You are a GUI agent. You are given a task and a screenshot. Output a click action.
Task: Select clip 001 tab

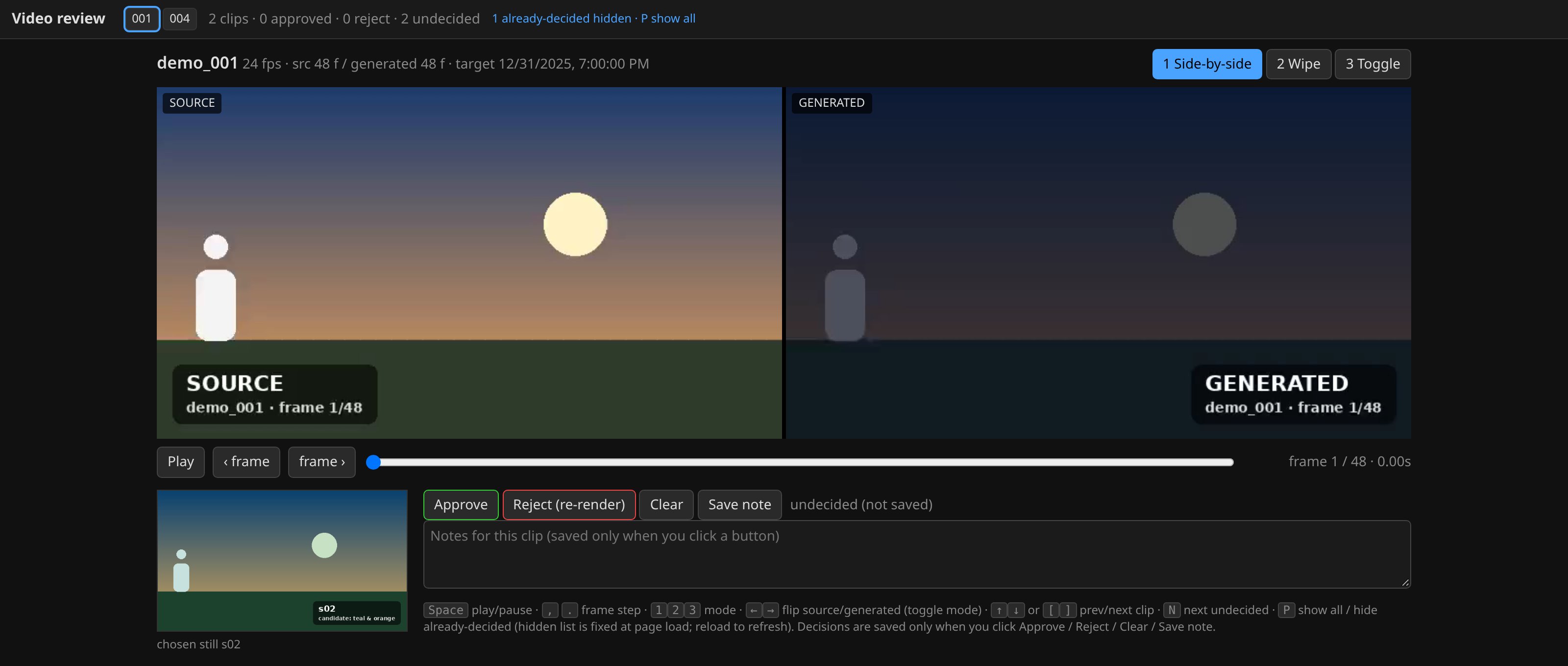point(141,19)
